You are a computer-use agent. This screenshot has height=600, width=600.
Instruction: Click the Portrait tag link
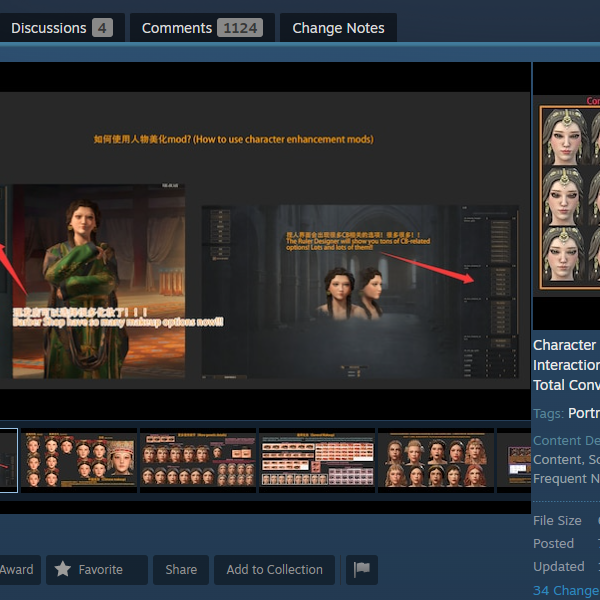pyautogui.click(x=584, y=413)
